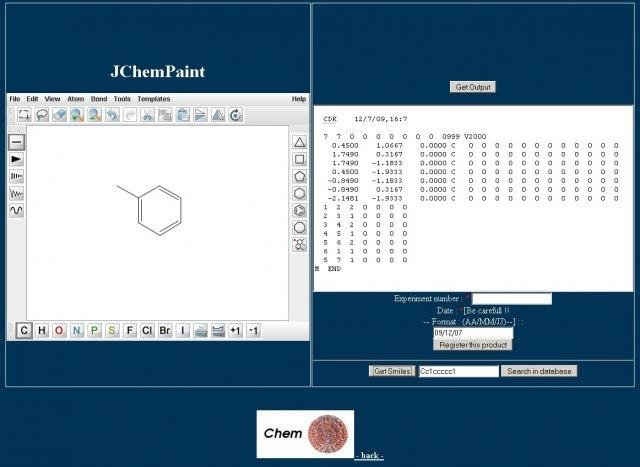Image resolution: width=640 pixels, height=467 pixels.
Task: Choose nitrogen N element button
Action: (x=77, y=330)
